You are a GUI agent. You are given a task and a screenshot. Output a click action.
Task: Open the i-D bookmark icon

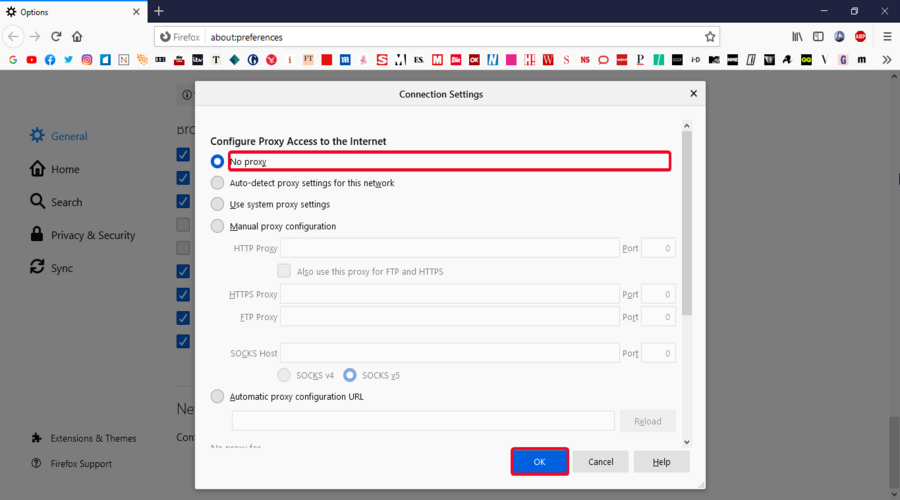(x=696, y=60)
